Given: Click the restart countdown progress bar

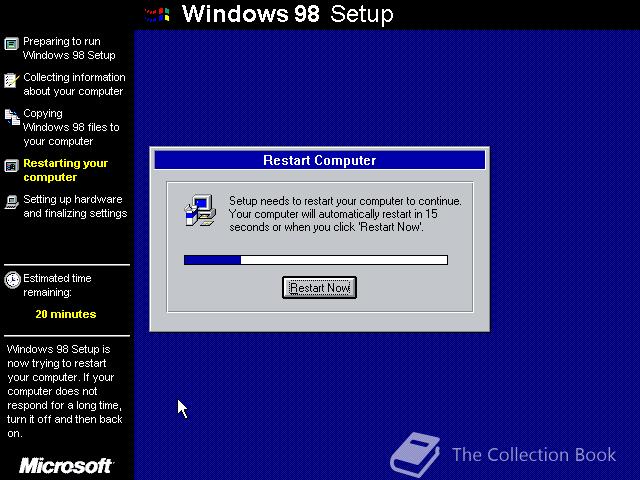Looking at the screenshot, I should pos(316,260).
